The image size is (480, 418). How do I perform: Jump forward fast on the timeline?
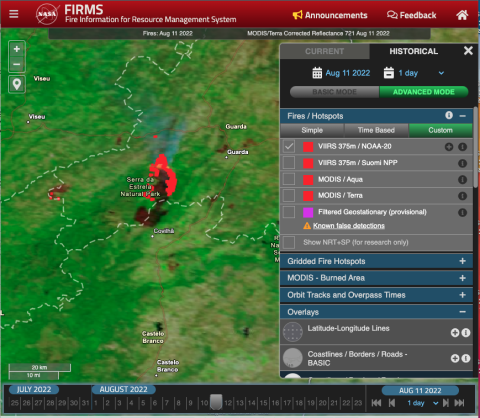[x=459, y=403]
